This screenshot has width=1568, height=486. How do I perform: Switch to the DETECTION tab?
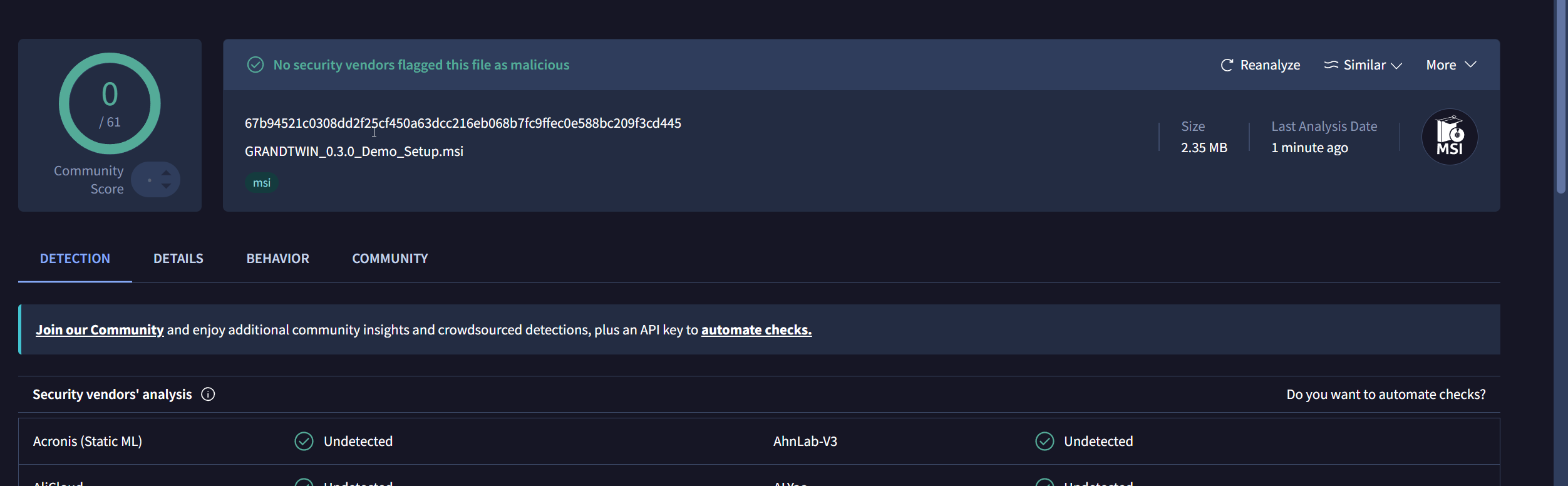click(75, 259)
